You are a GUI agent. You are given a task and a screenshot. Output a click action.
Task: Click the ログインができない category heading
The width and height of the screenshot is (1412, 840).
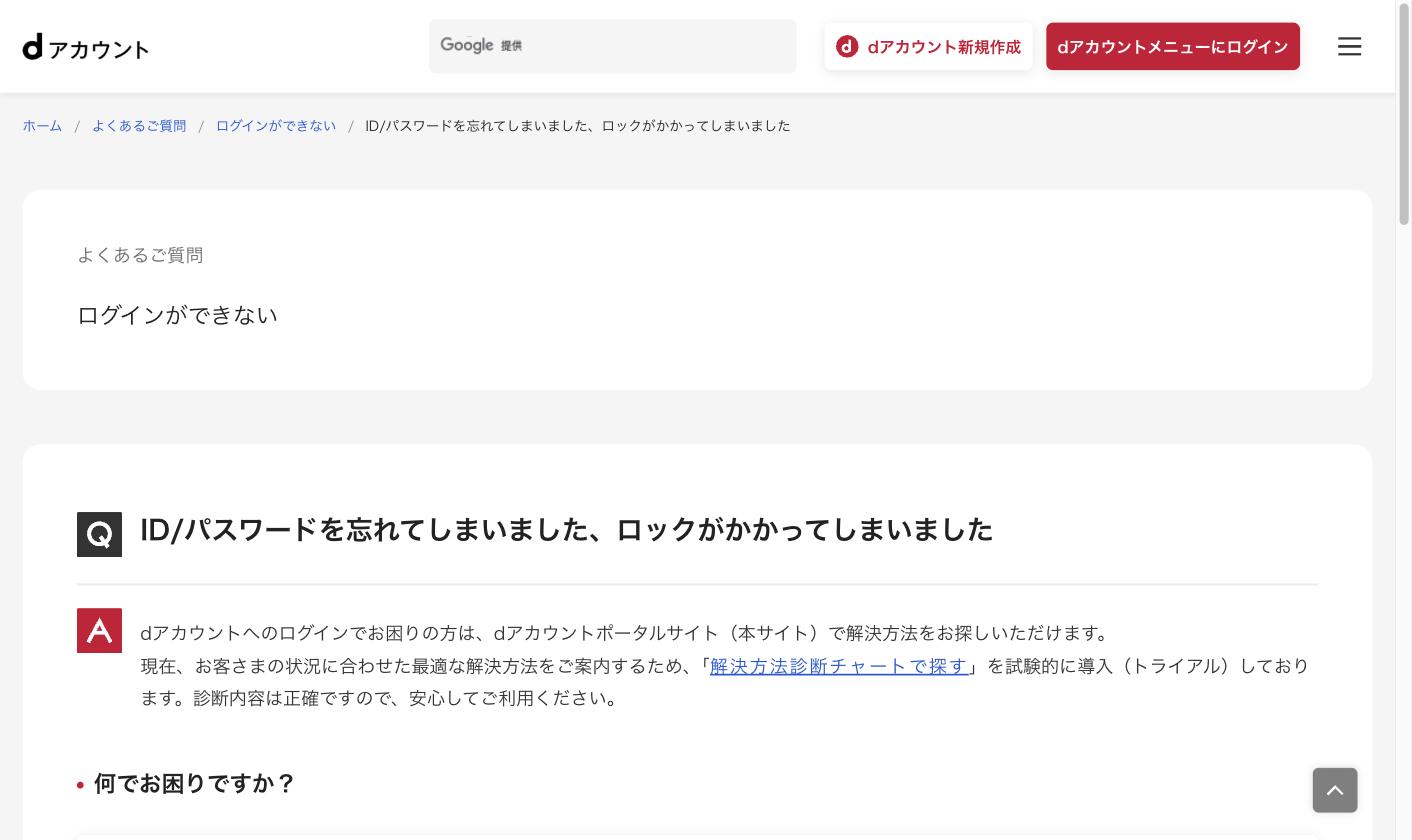pyautogui.click(x=177, y=315)
